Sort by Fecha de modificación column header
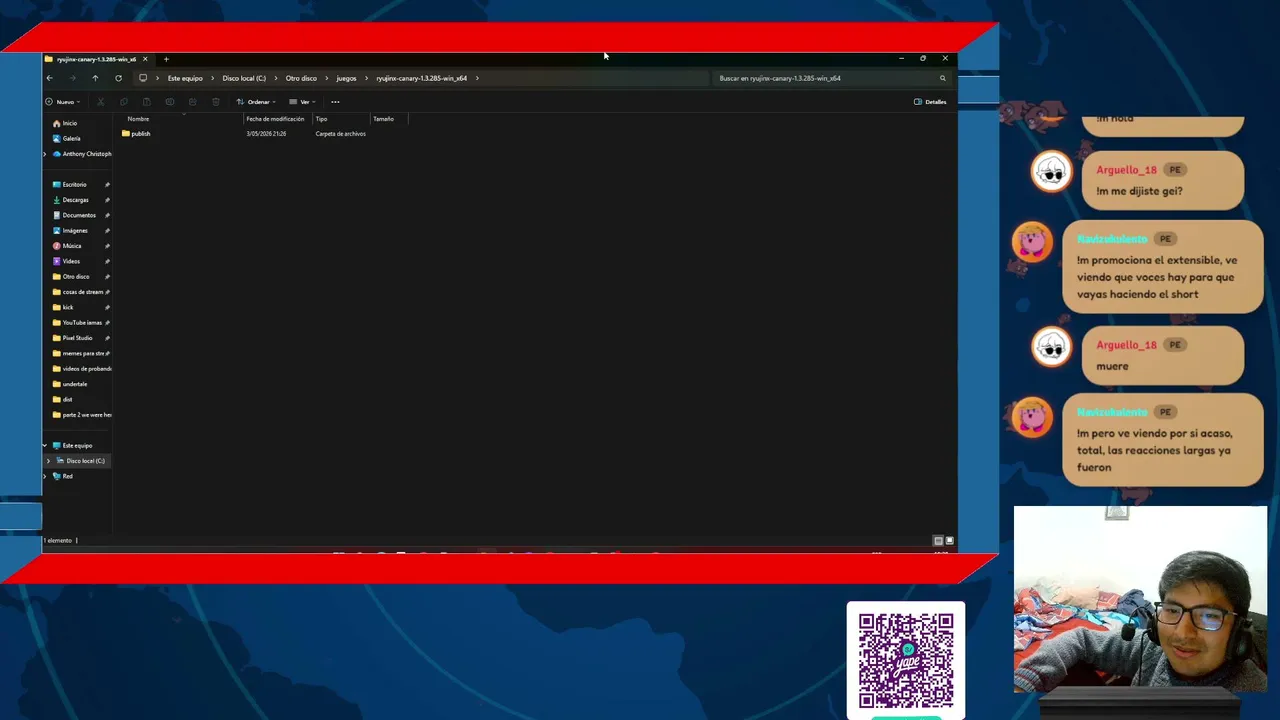 275,119
